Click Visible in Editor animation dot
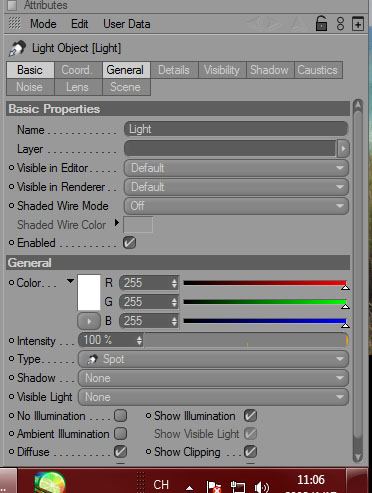The height and width of the screenshot is (493, 372). 11,168
